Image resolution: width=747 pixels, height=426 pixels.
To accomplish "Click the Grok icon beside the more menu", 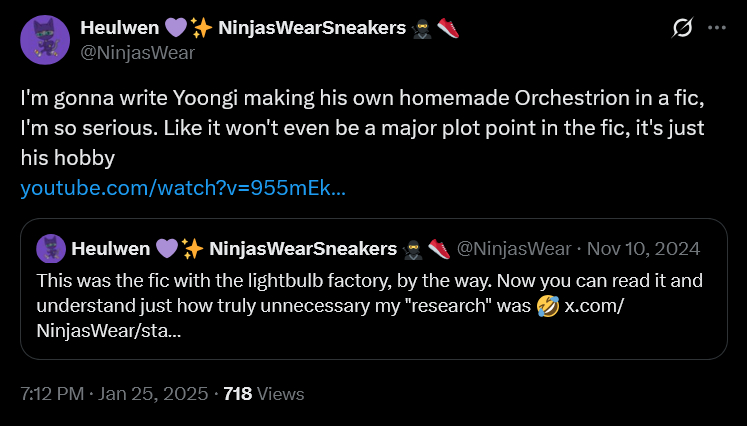I will pos(683,29).
